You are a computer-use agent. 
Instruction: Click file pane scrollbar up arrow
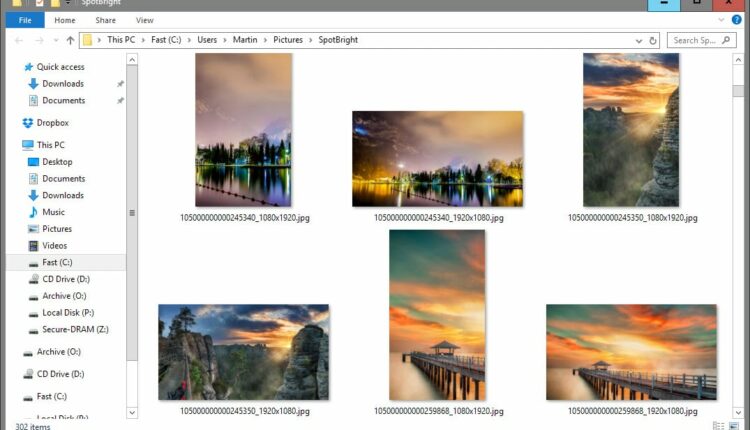point(738,59)
